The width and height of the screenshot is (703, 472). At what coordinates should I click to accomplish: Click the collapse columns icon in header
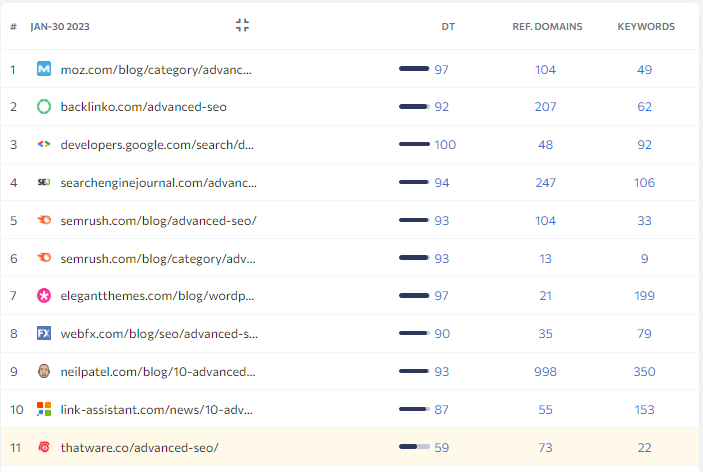[242, 25]
